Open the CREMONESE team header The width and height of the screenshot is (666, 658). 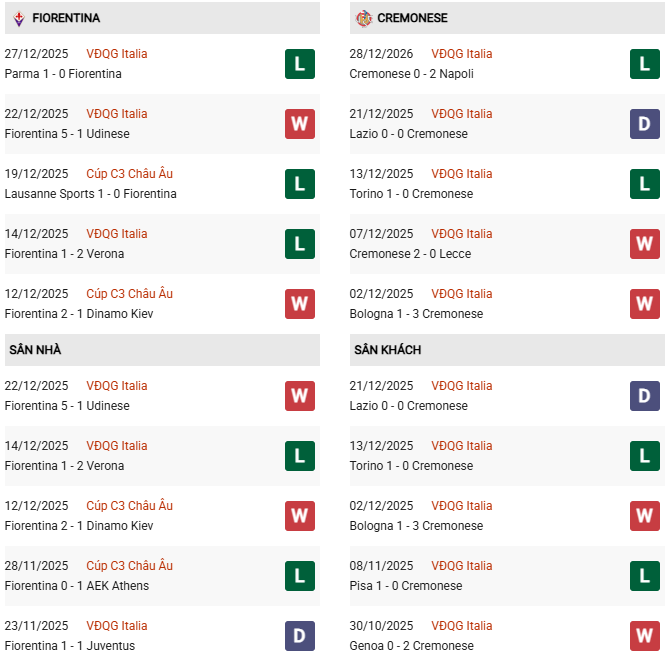pyautogui.click(x=412, y=18)
